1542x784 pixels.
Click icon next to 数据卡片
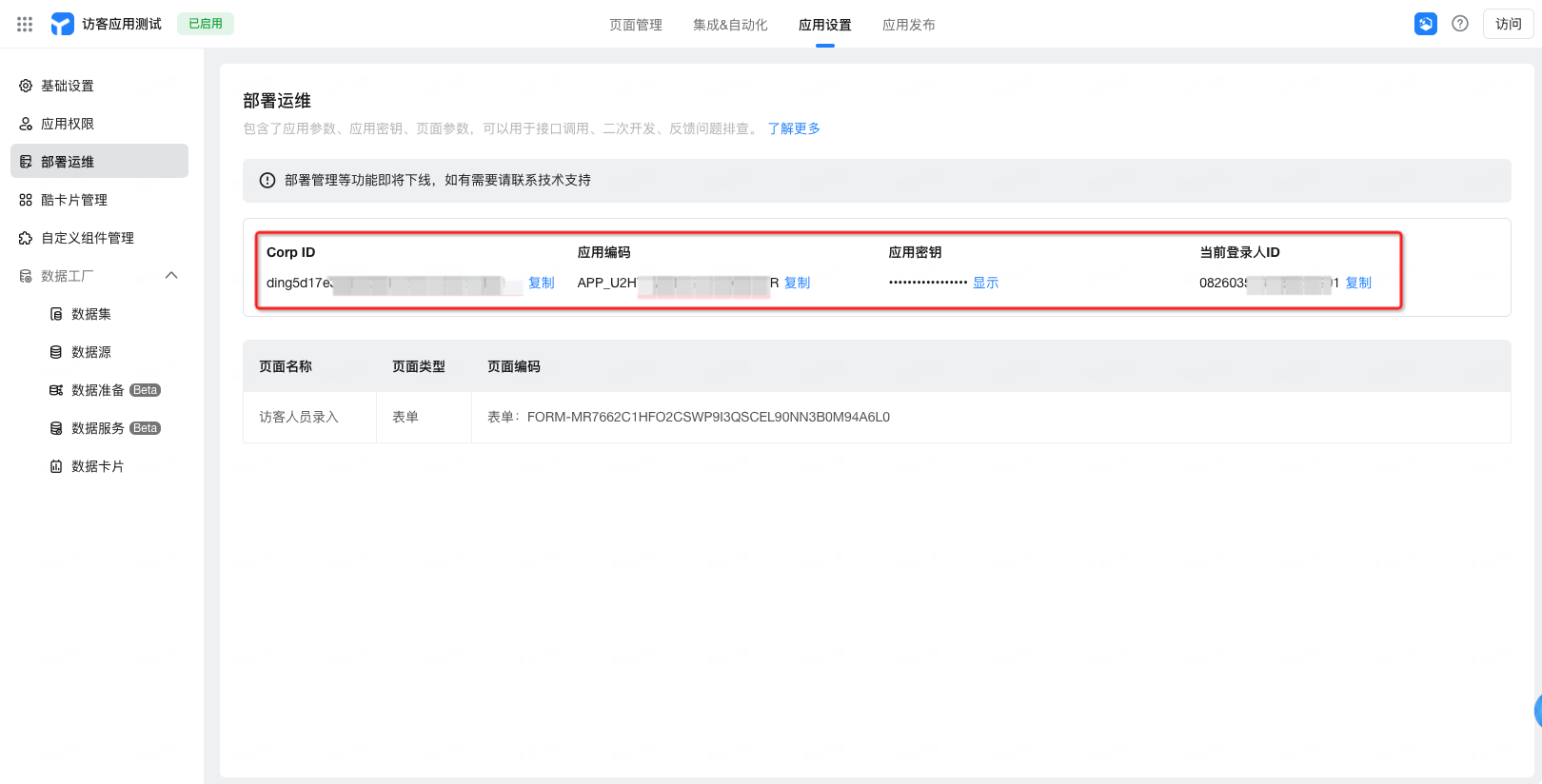(x=56, y=466)
